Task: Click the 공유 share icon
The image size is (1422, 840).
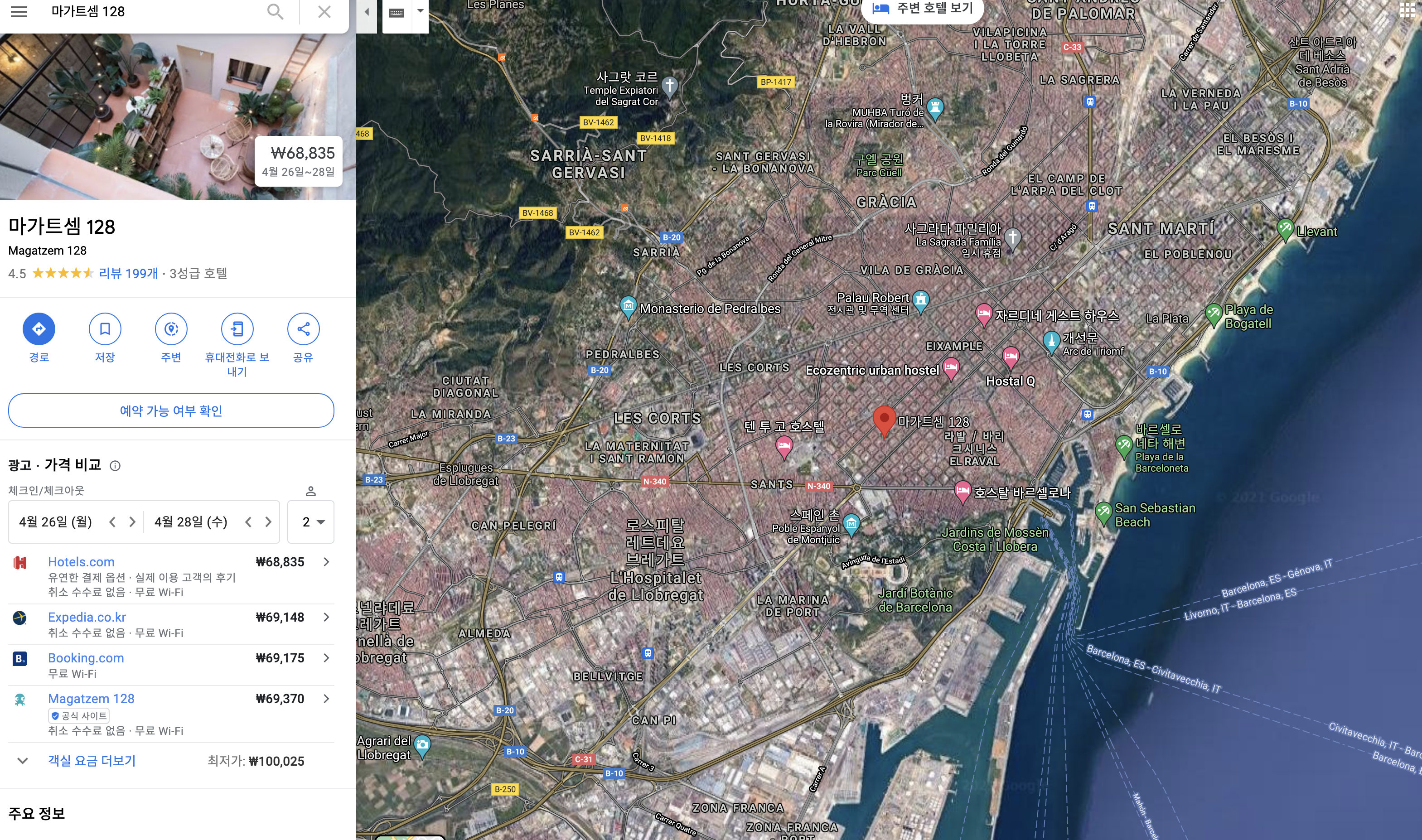Action: 303,329
